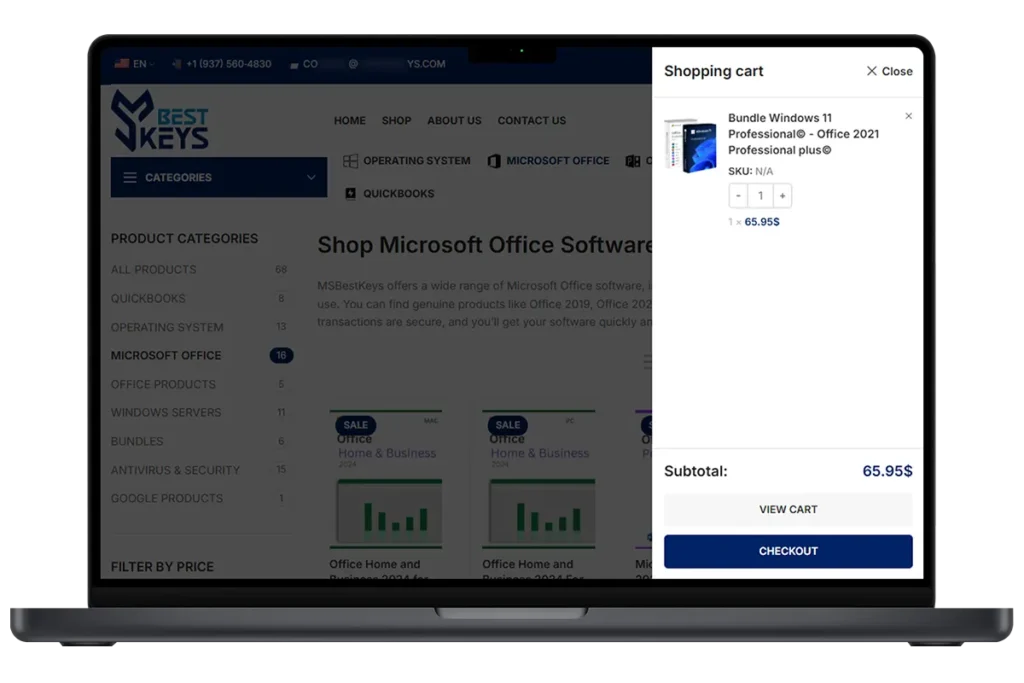Select Windows Servers product category
The image size is (1024, 683).
point(166,413)
